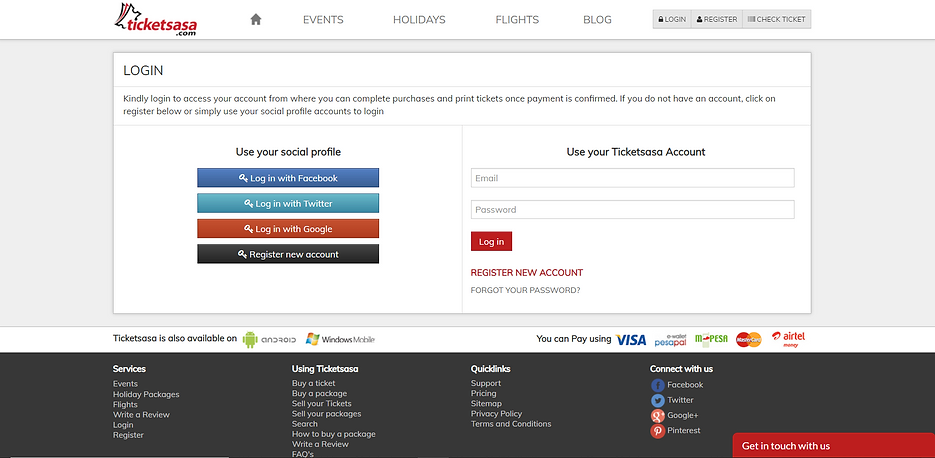
Task: Go to the Flights menu item
Action: click(x=517, y=19)
